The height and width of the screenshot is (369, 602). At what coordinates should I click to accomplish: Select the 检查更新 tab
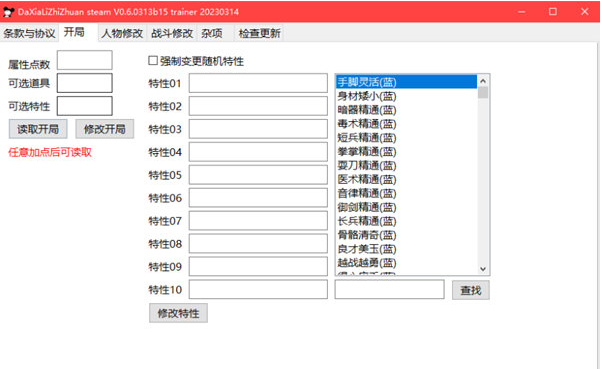click(x=259, y=33)
